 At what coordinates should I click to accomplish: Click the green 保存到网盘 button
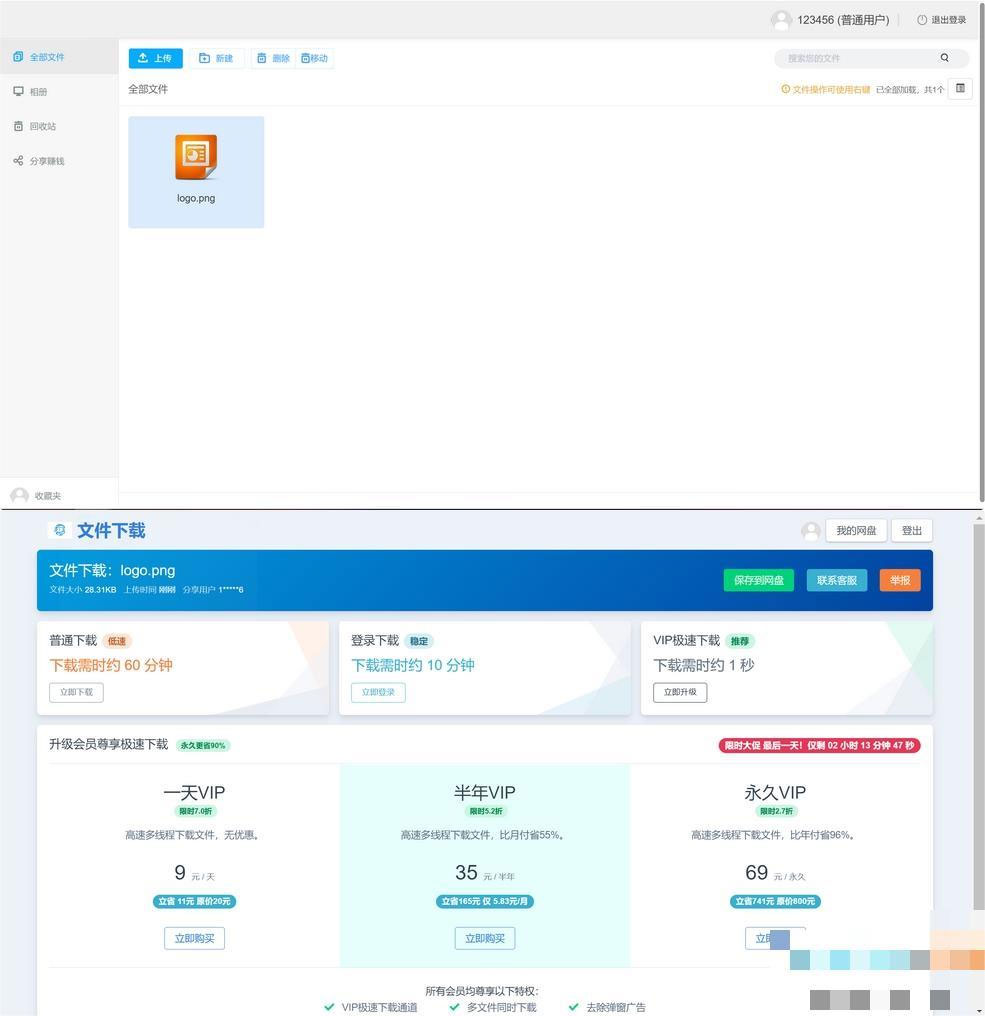click(x=758, y=579)
